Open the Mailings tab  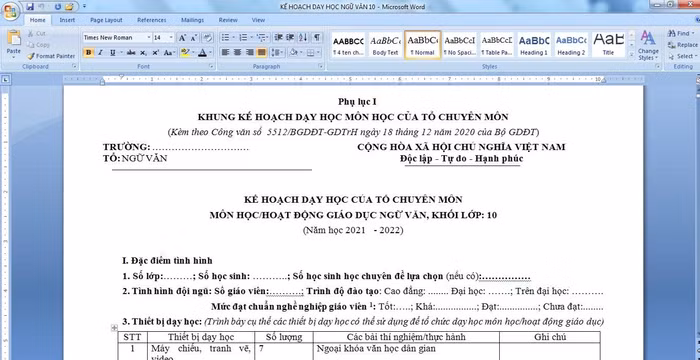[192, 20]
